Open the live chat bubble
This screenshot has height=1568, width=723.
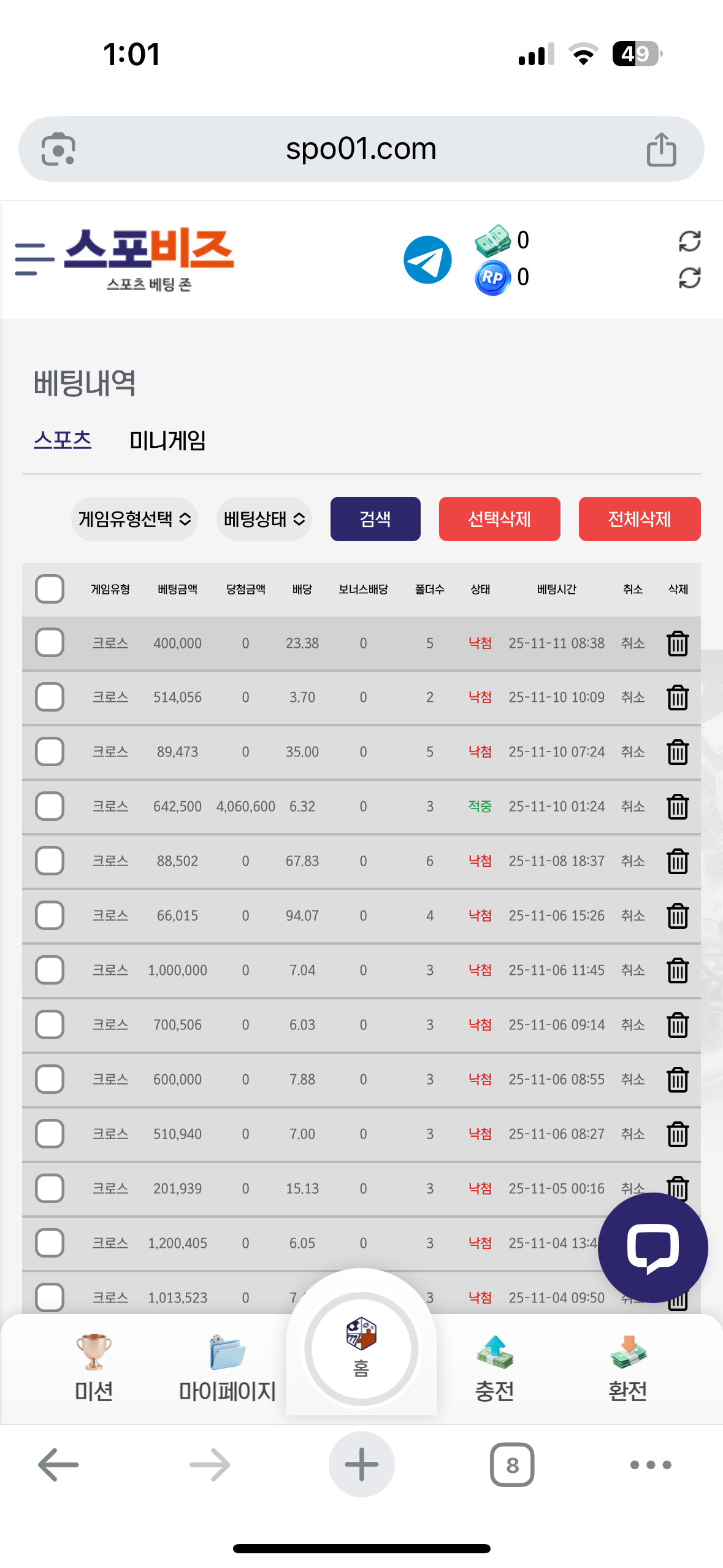tap(652, 1247)
